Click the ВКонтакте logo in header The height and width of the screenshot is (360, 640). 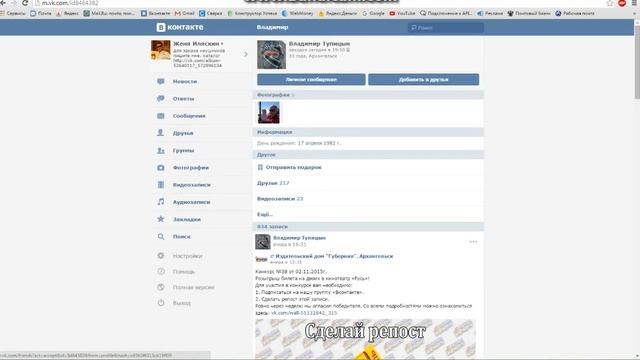[x=180, y=27]
